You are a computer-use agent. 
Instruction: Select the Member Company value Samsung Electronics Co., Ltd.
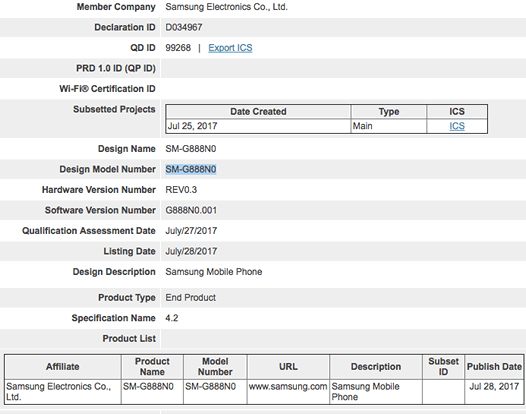point(226,7)
